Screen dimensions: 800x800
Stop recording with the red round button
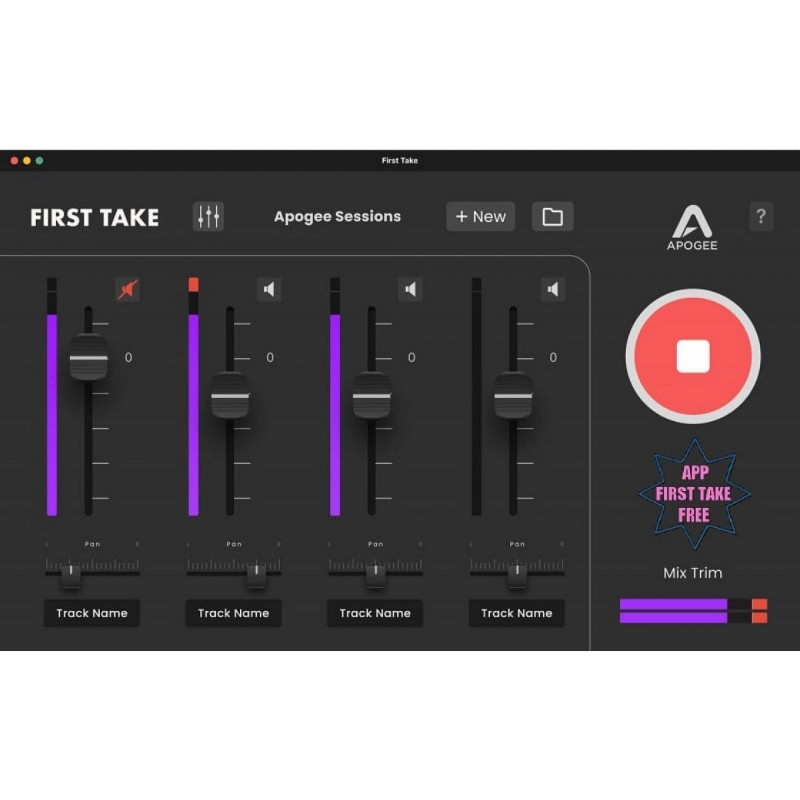point(693,356)
